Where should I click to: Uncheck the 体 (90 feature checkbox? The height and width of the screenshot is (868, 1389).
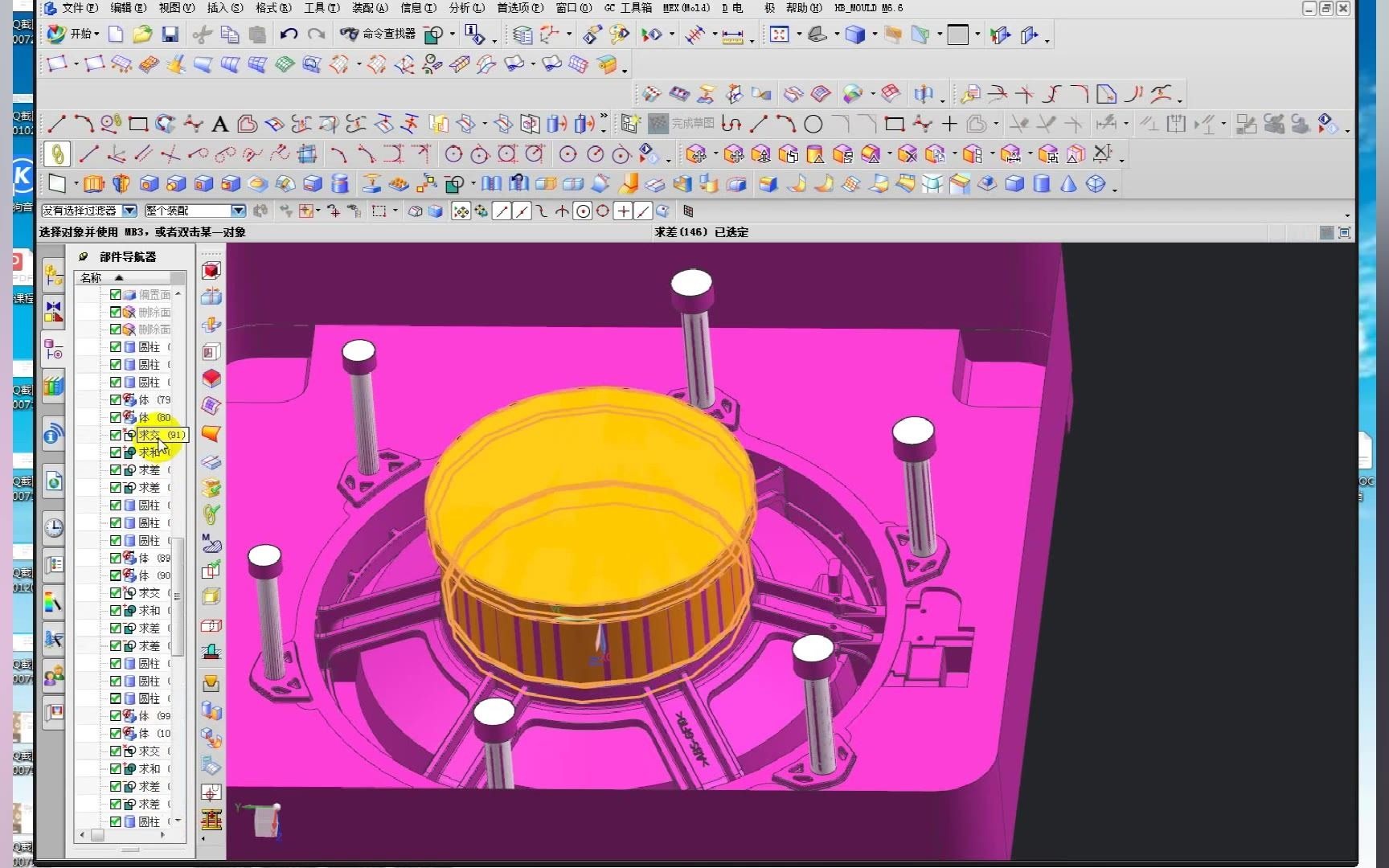[115, 575]
